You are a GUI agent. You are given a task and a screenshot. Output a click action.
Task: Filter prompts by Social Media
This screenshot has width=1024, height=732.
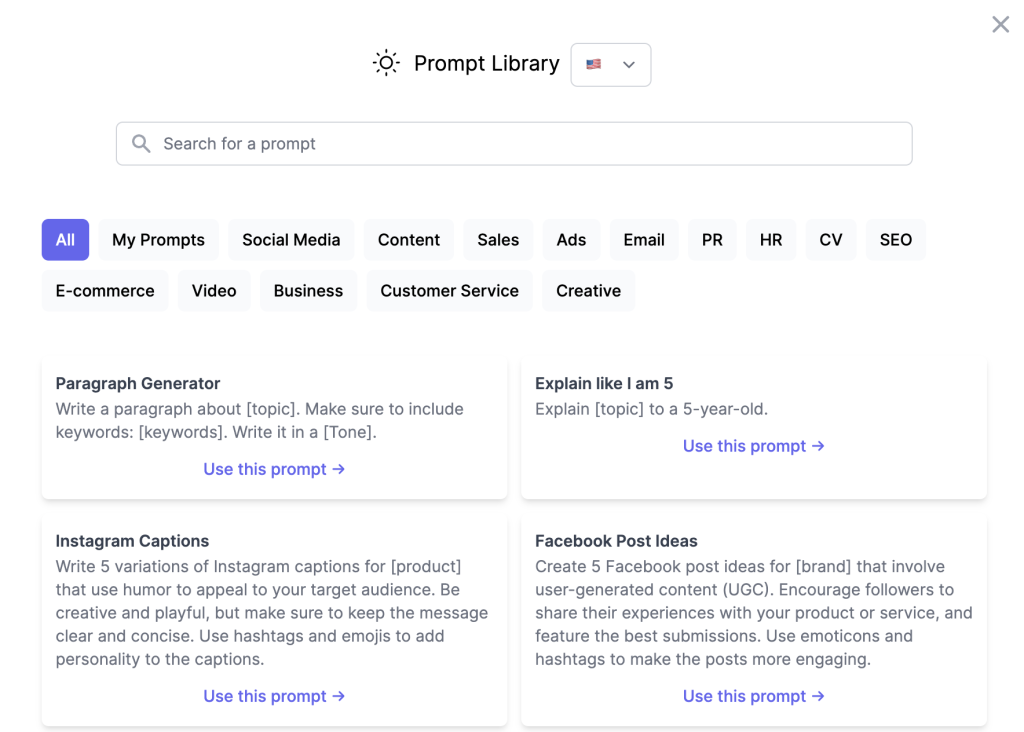291,240
